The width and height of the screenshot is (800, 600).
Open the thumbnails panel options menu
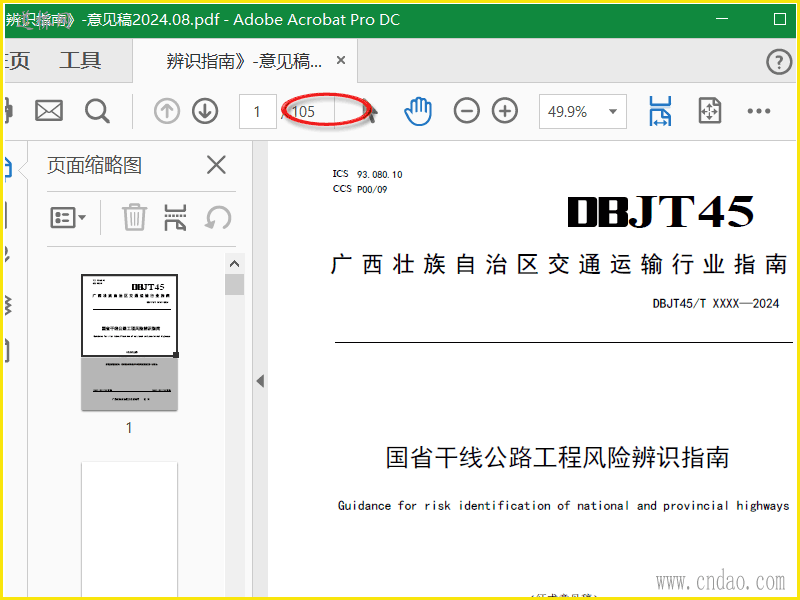68,218
